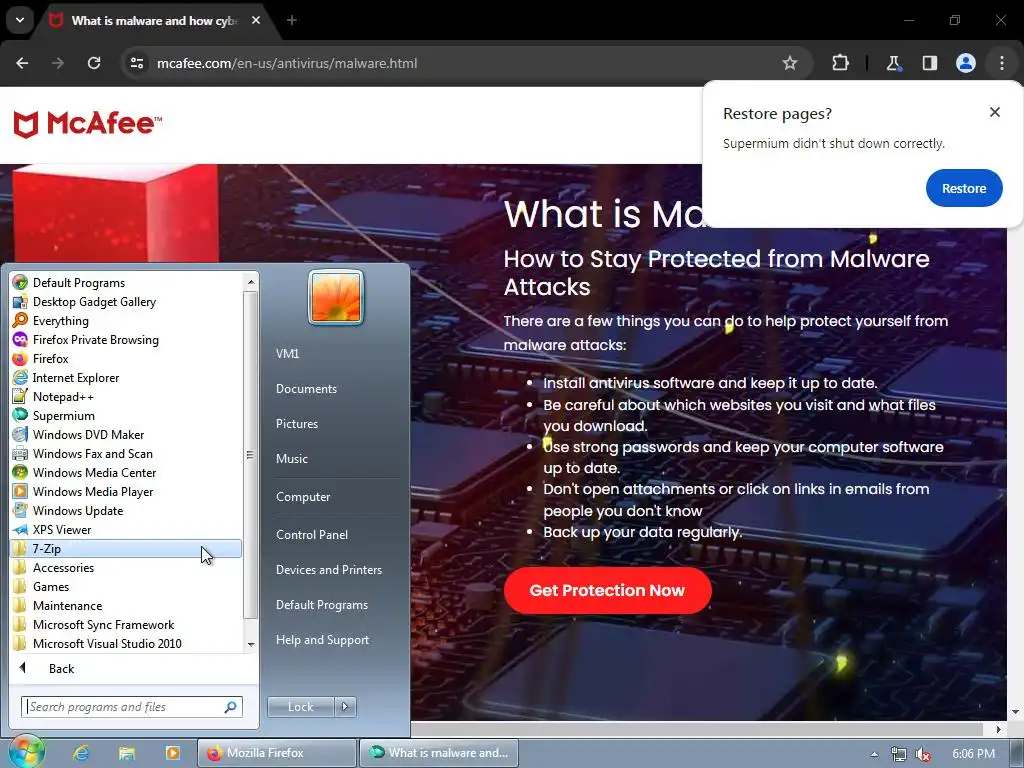1024x768 pixels.
Task: Open Windows Update
Action: [126, 510]
